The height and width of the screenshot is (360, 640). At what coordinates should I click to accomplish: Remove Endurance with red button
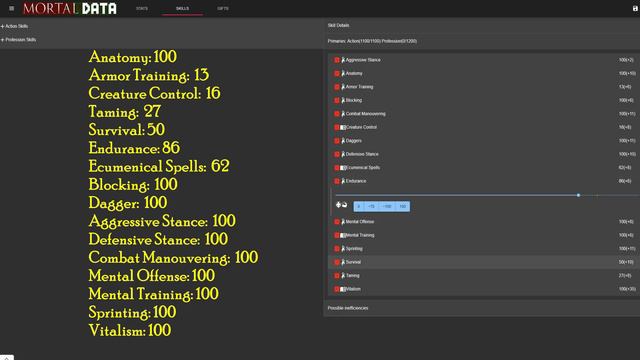[337, 181]
